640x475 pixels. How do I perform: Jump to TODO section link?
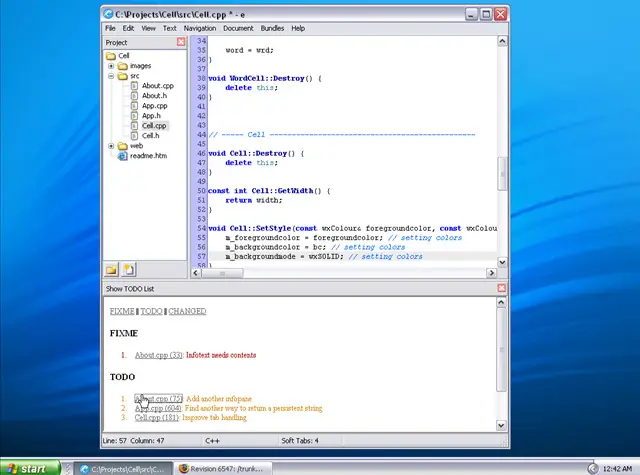[x=151, y=311]
